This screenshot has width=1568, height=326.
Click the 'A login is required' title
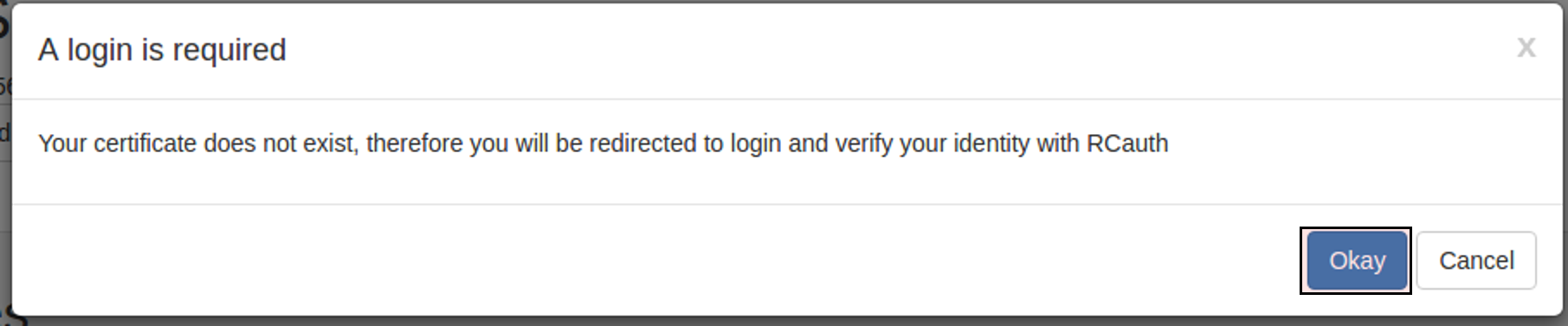pos(162,50)
